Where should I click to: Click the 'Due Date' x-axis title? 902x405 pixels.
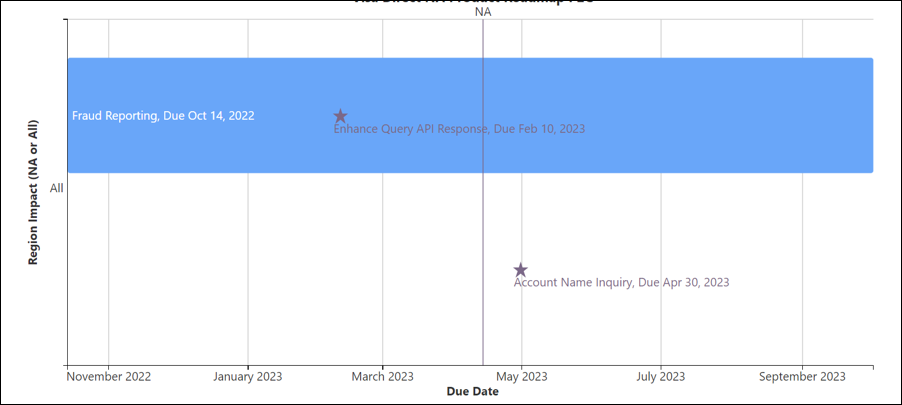pos(472,392)
